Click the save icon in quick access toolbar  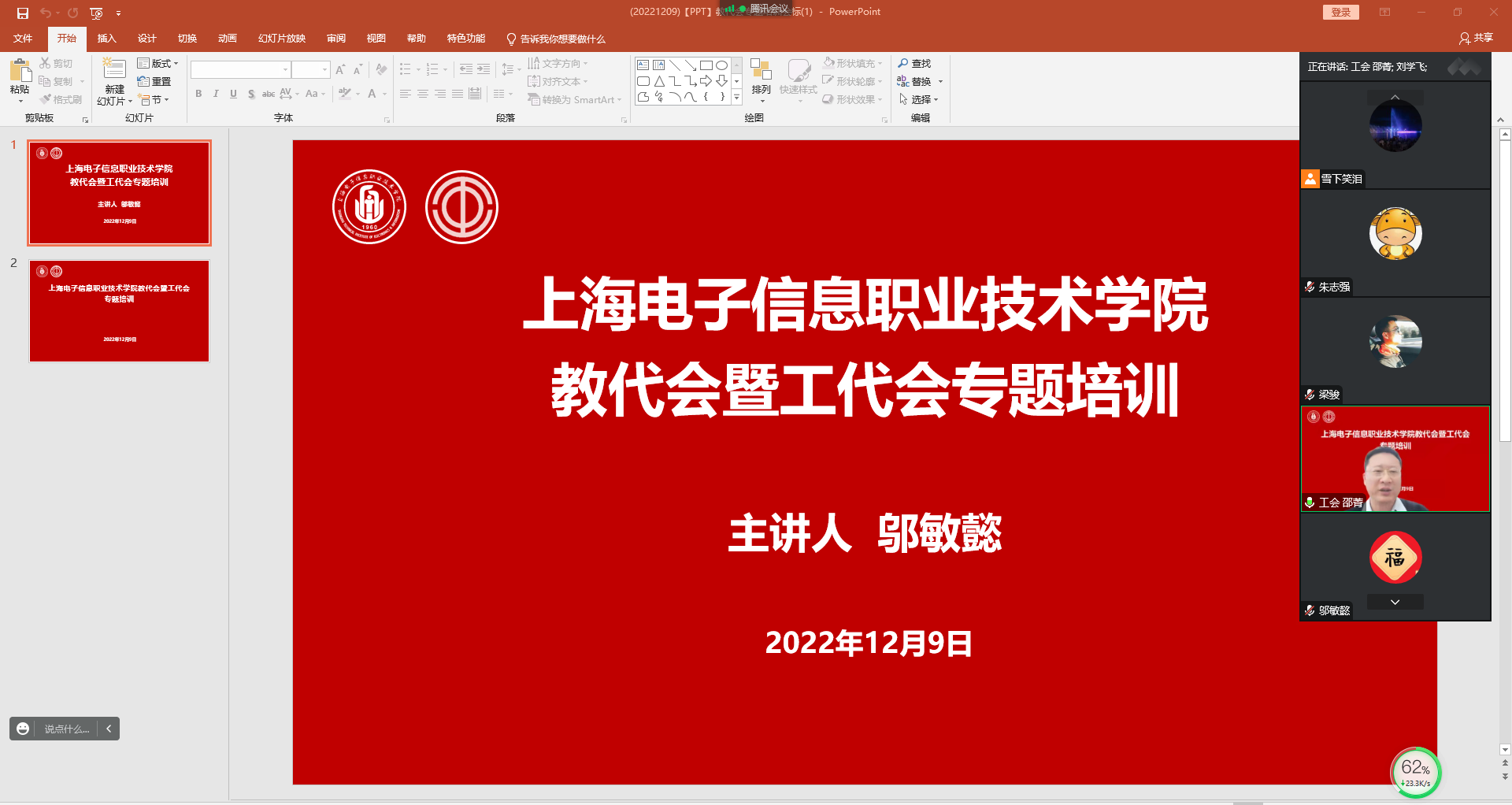tap(23, 13)
